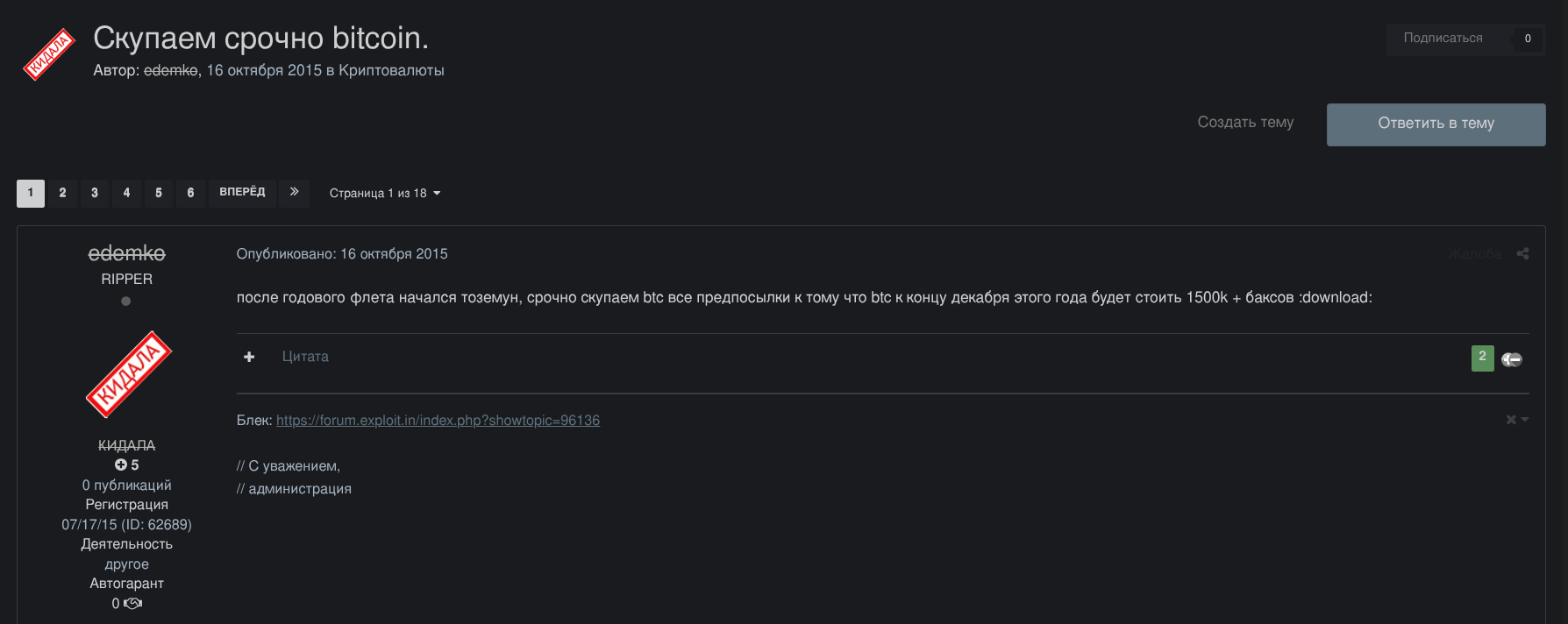This screenshot has width=1568, height=624.
Task: Open the moderation X dropdown on note
Action: pos(1517,420)
